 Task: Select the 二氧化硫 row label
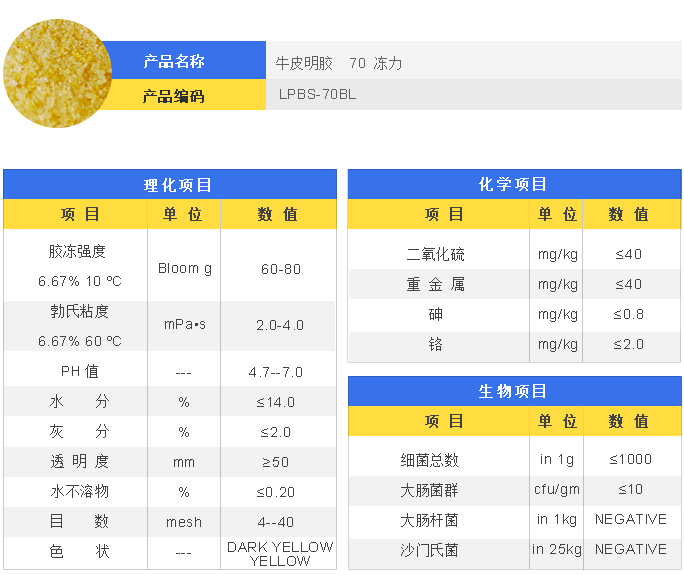435,255
